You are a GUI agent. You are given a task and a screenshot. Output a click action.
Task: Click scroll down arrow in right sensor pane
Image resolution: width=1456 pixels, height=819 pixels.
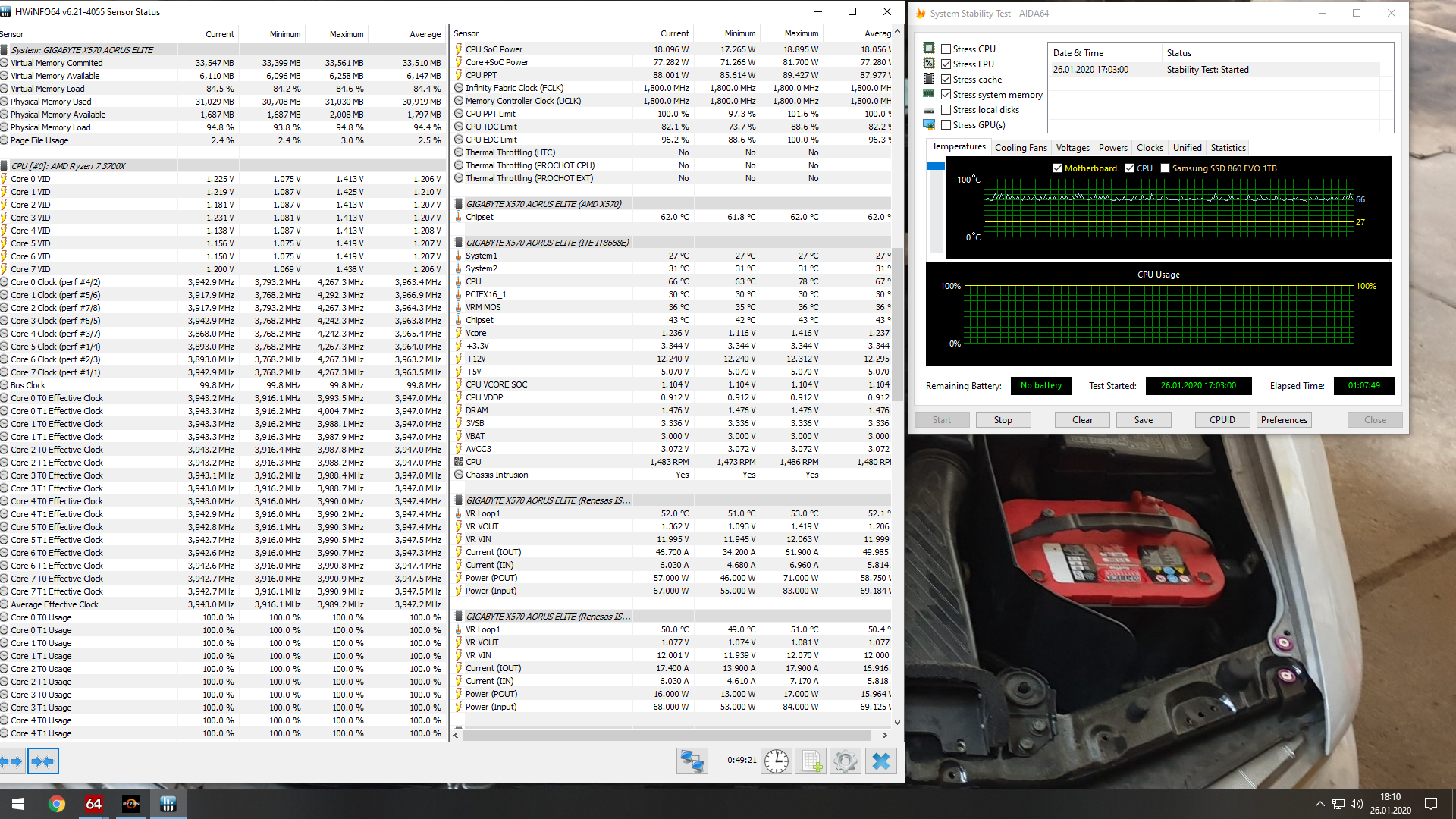[897, 723]
